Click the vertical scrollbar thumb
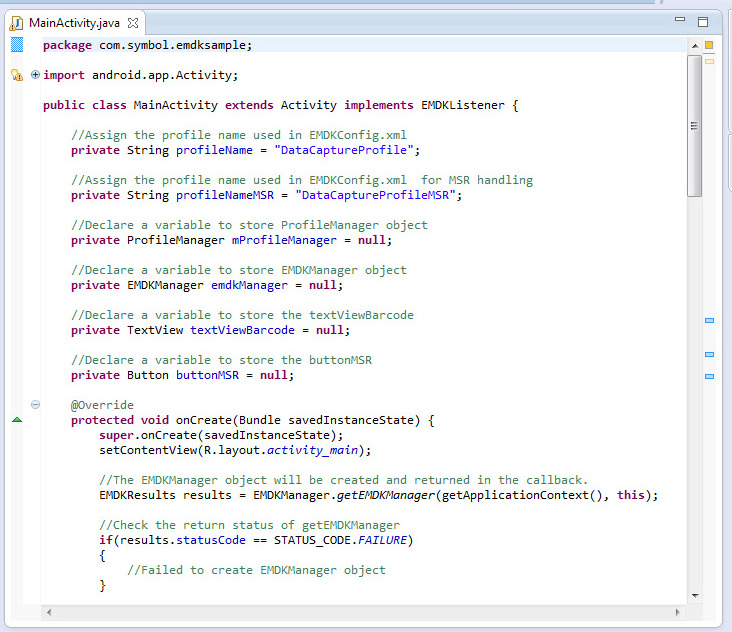732x632 pixels. (694, 125)
